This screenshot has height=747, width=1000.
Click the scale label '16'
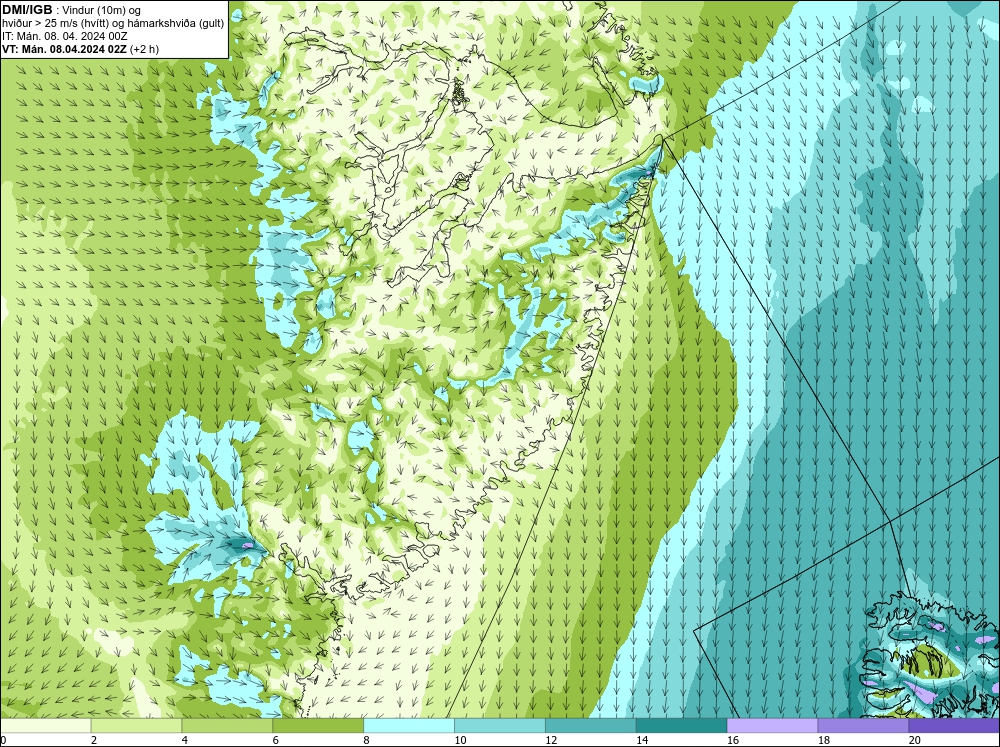[x=733, y=740]
